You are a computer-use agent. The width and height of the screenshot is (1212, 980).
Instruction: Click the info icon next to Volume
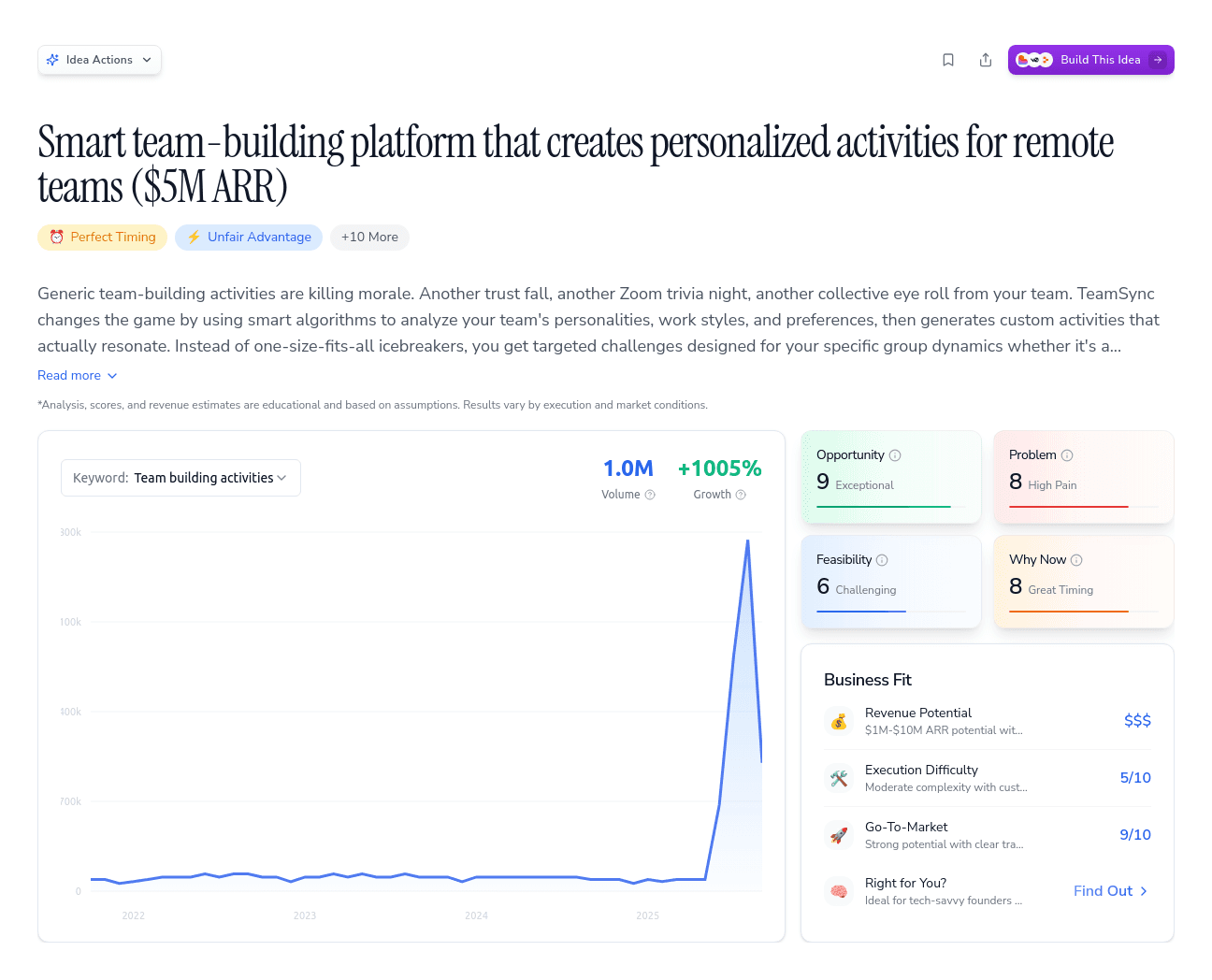click(x=651, y=495)
